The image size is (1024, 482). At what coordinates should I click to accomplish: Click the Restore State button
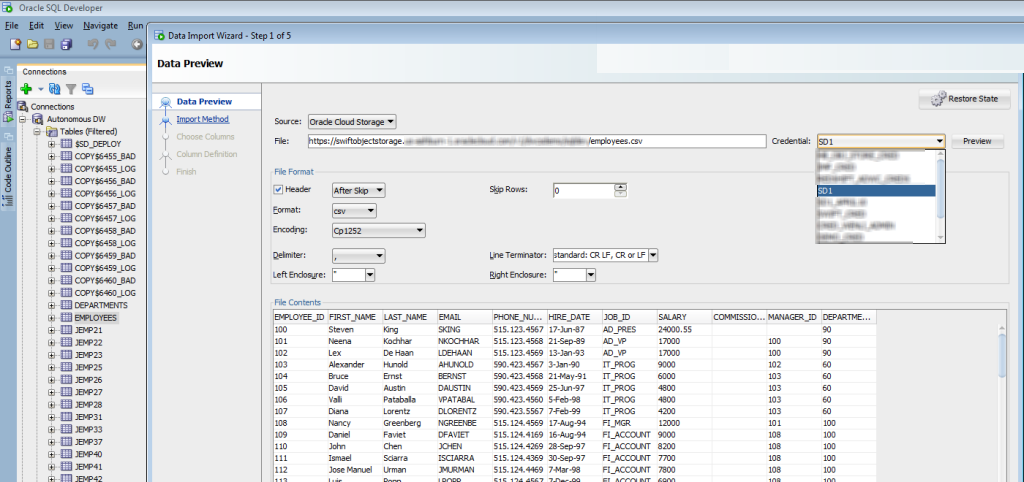click(965, 99)
